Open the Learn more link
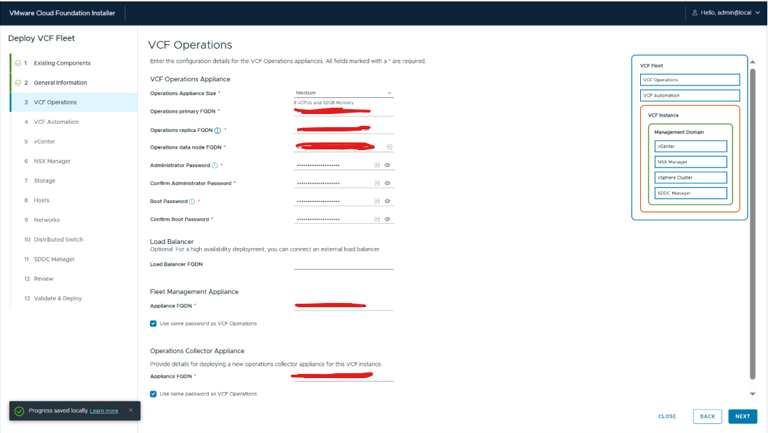The image size is (768, 433). click(104, 411)
